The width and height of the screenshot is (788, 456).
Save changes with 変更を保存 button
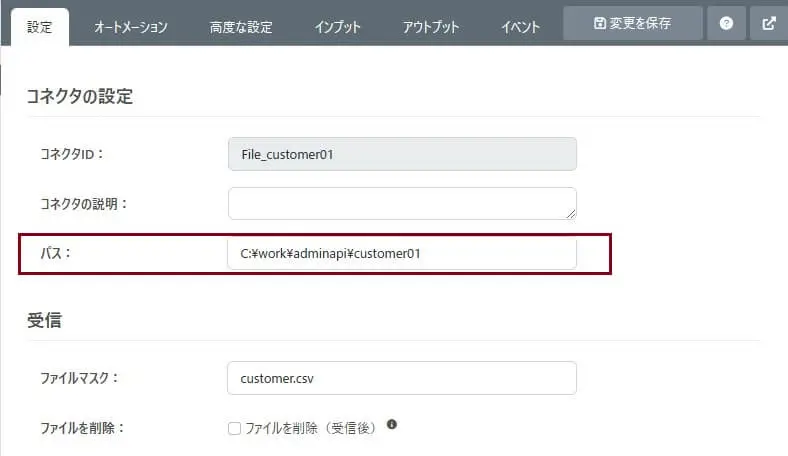pyautogui.click(x=632, y=23)
